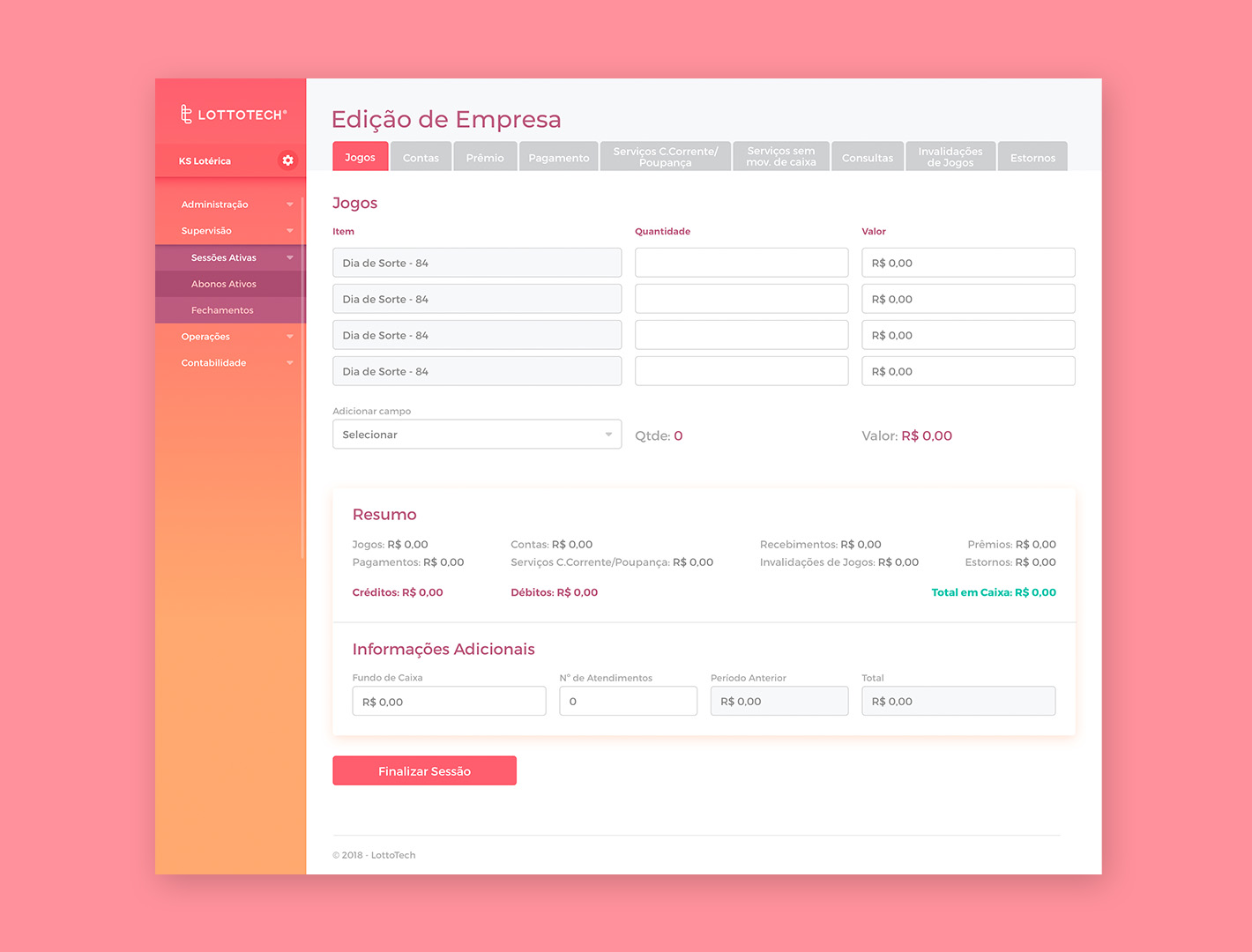The image size is (1252, 952).
Task: Open Sessões Ativas in the sidebar
Action: [x=224, y=257]
